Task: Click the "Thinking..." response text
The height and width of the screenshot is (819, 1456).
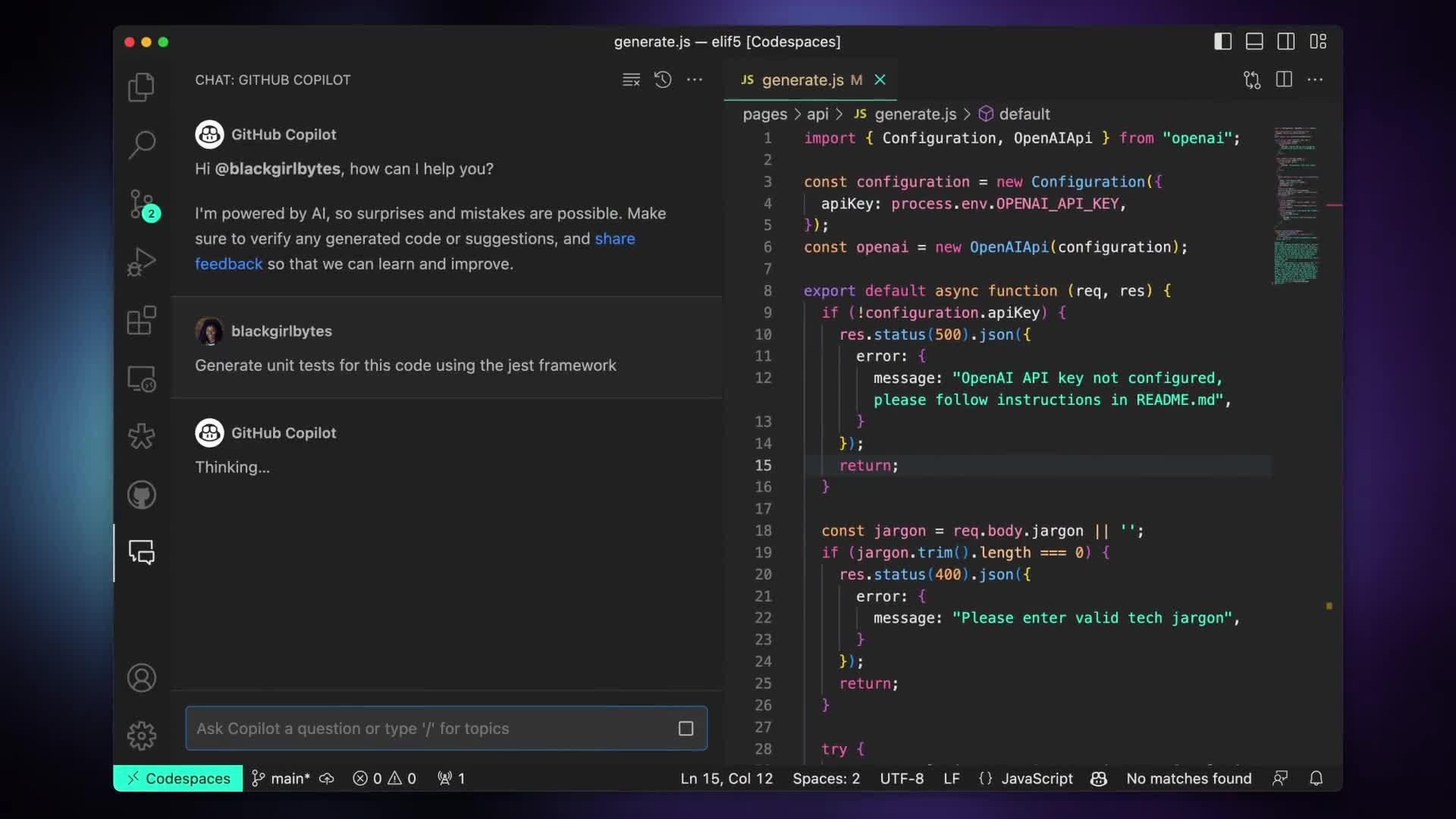Action: pyautogui.click(x=232, y=468)
